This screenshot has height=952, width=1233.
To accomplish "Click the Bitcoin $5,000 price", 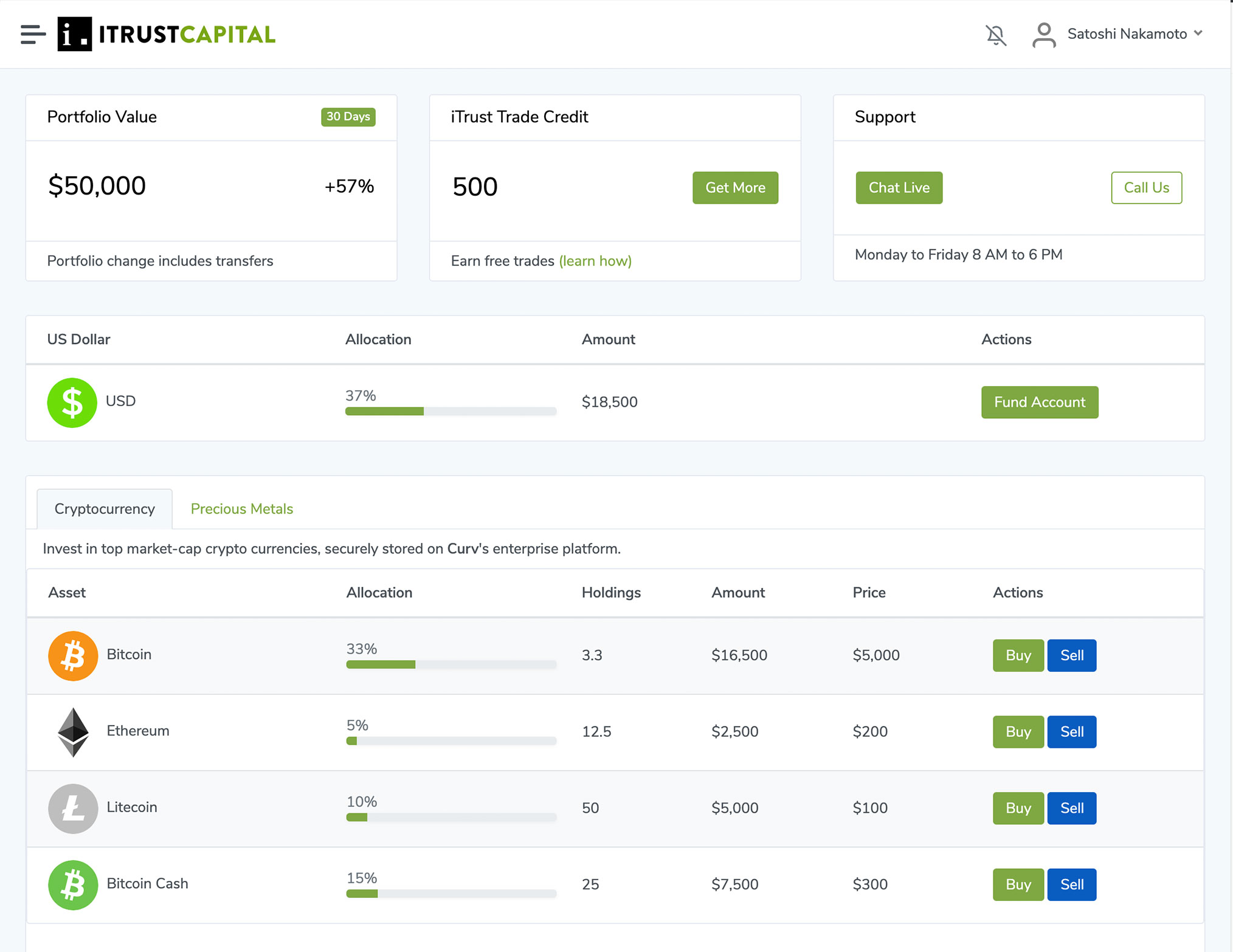I will [876, 655].
